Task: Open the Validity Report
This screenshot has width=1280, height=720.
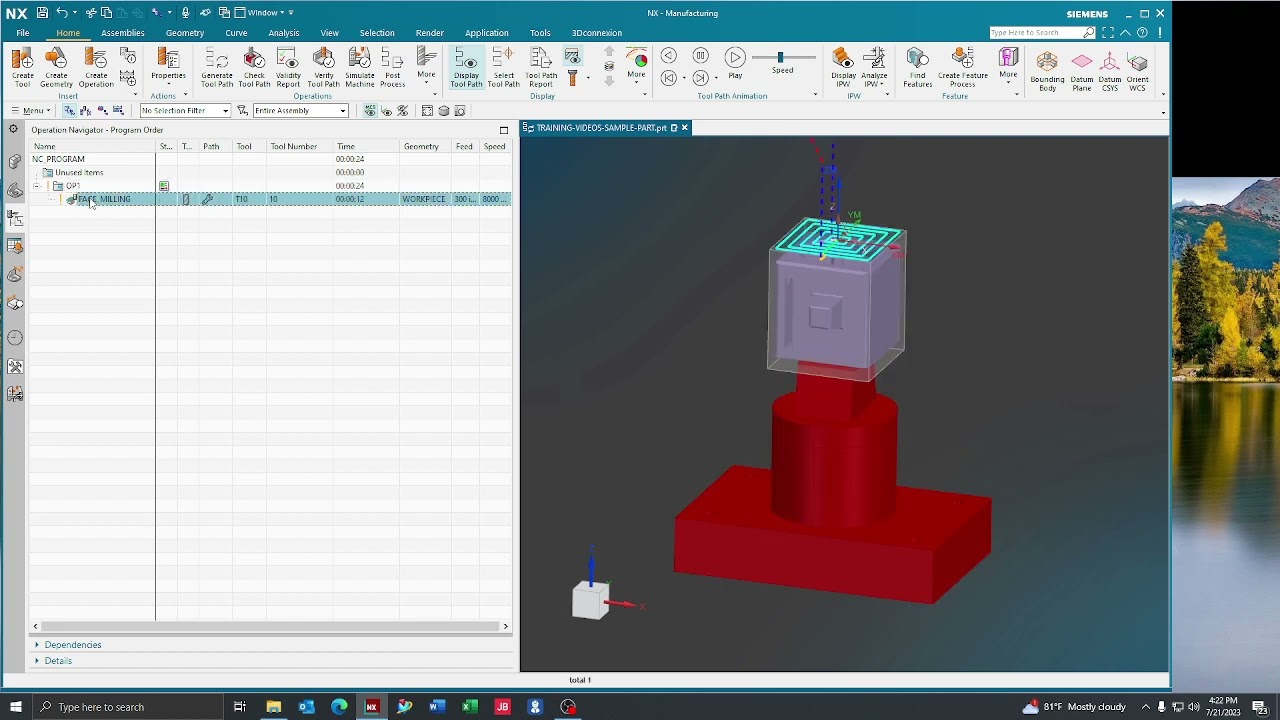Action: [x=288, y=66]
